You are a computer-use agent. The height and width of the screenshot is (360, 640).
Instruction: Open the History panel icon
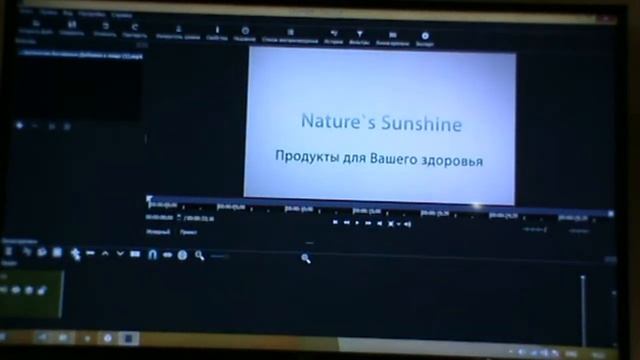coord(334,33)
